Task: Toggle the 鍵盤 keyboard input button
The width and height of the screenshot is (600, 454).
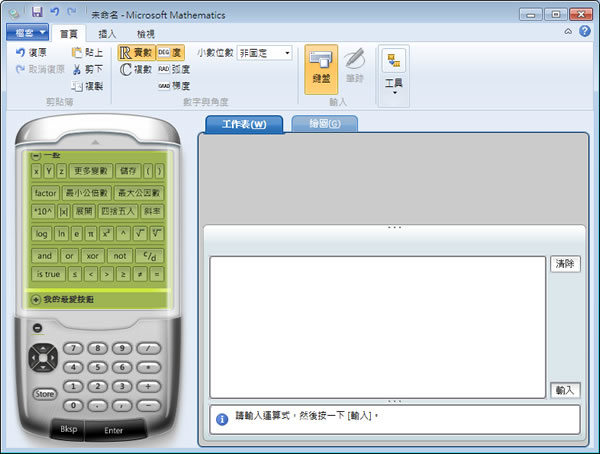Action: 321,69
